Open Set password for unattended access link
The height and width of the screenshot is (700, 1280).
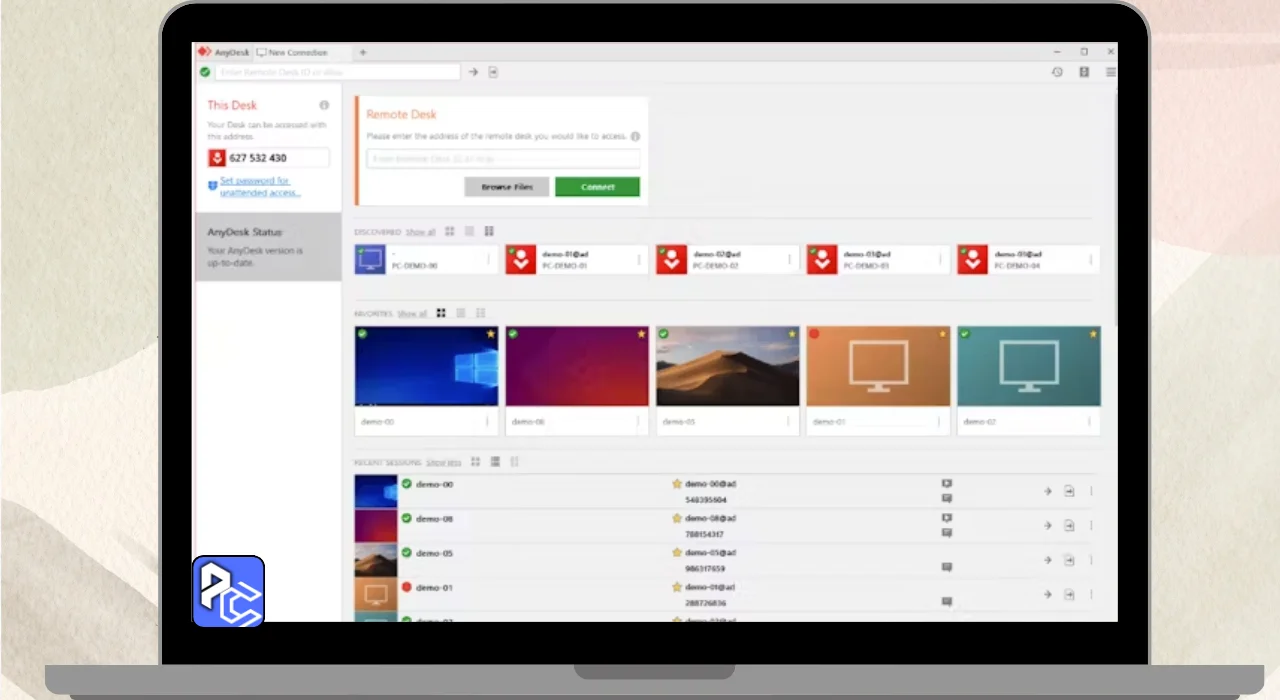pos(260,187)
